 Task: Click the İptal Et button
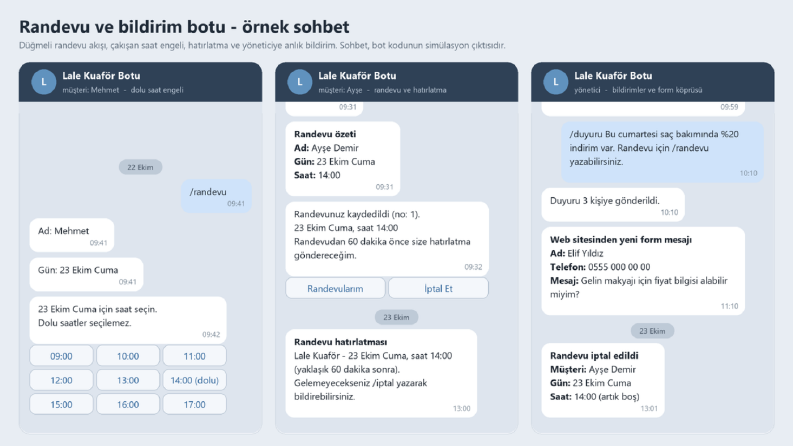438,288
